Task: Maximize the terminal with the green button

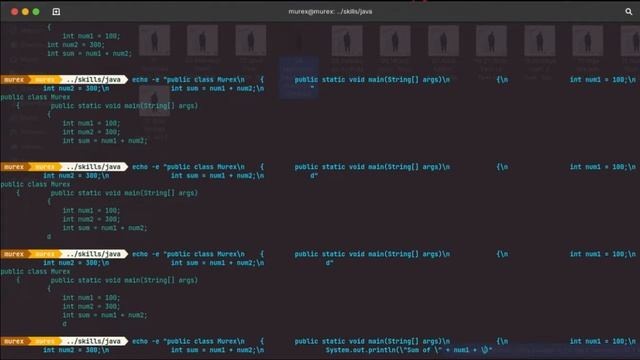Action: point(36,11)
